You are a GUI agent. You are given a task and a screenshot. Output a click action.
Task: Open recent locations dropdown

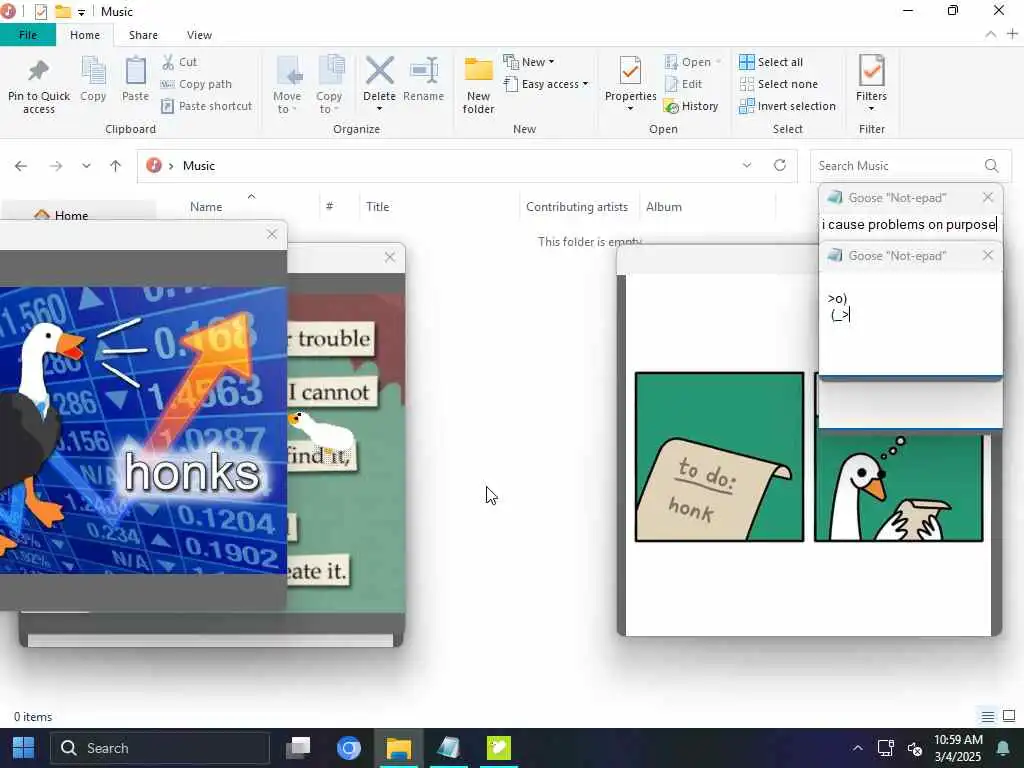pos(86,166)
